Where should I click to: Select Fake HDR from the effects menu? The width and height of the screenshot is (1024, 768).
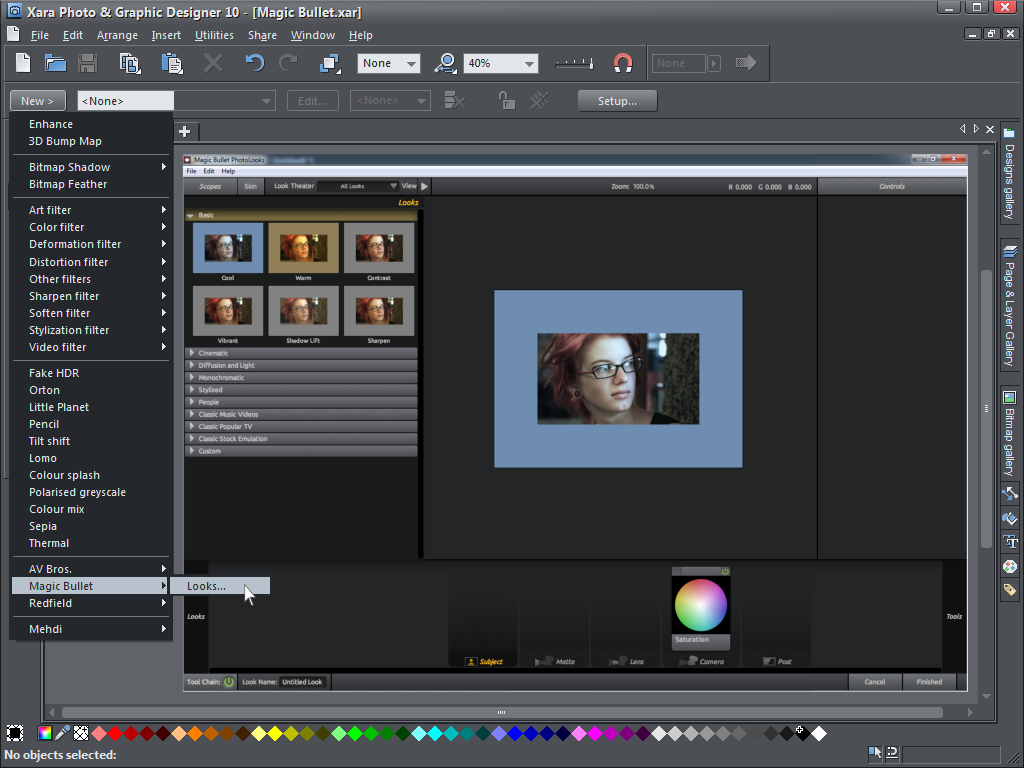tap(91, 373)
